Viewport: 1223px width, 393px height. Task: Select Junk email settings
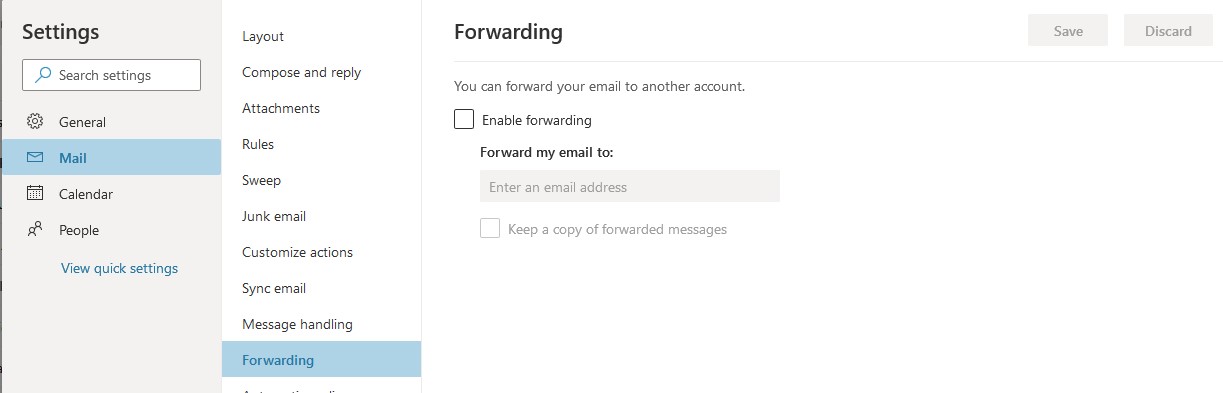click(x=274, y=216)
